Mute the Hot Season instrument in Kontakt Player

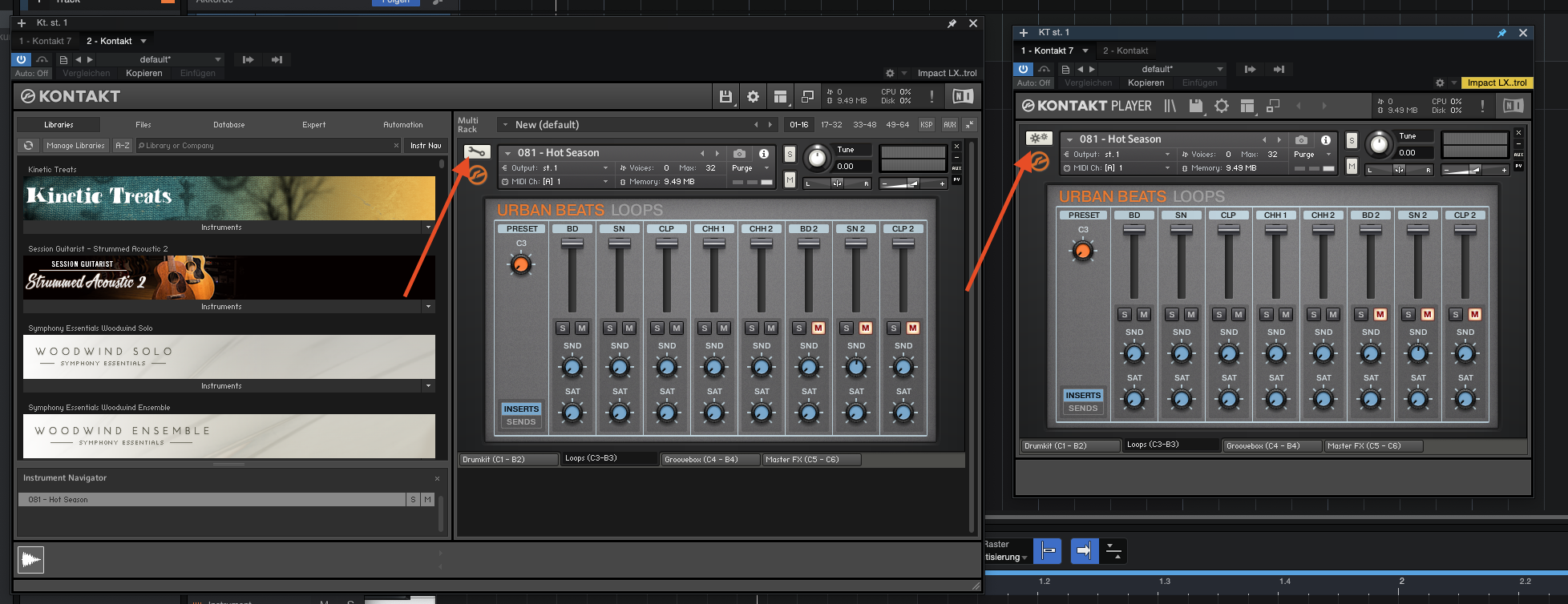click(x=1352, y=166)
